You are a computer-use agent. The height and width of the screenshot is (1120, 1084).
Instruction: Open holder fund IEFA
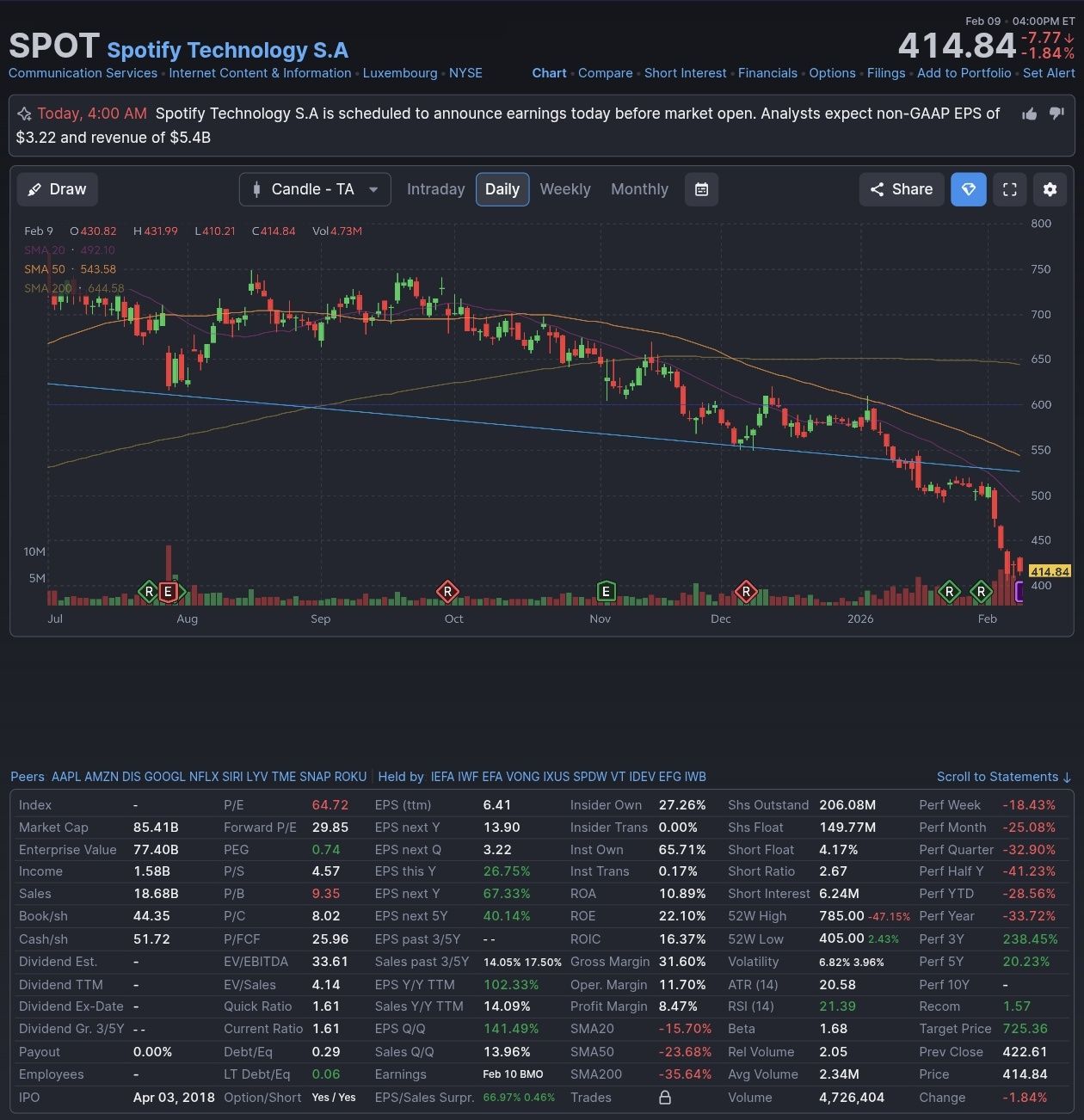click(x=442, y=777)
